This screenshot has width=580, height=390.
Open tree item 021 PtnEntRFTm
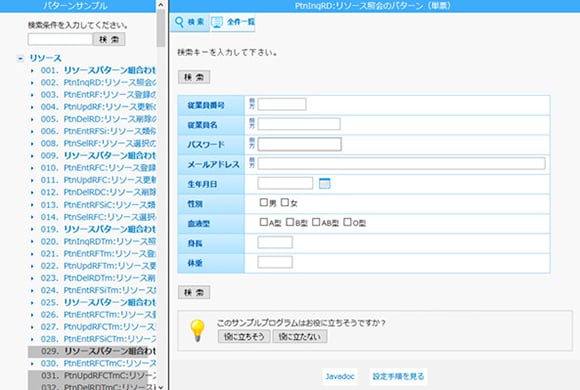tap(98, 254)
